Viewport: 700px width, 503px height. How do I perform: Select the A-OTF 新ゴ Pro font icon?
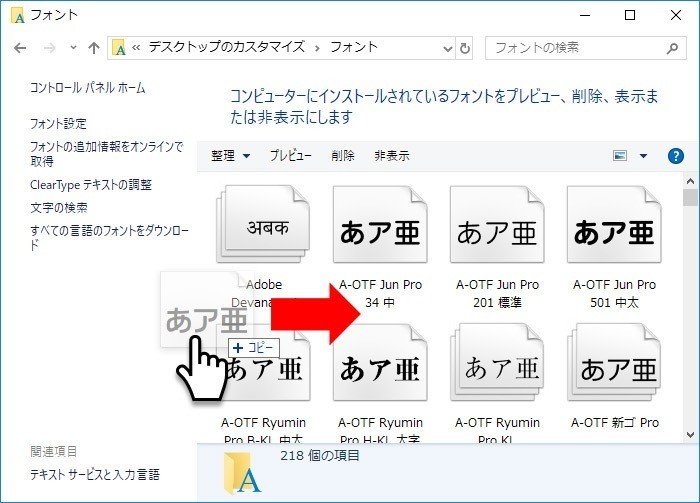pos(613,368)
